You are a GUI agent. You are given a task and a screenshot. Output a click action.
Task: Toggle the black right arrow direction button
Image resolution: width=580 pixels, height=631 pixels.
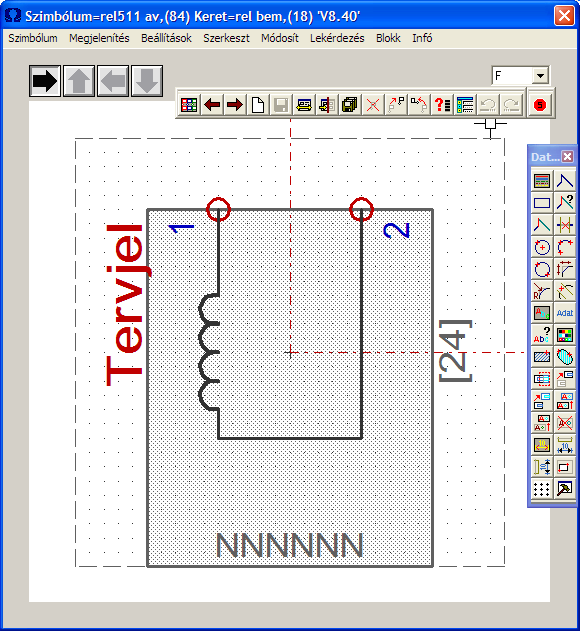(45, 81)
